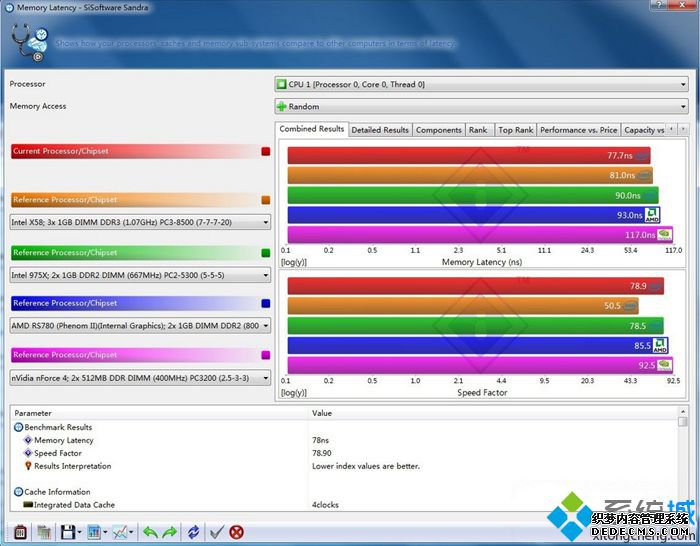Screen dimensions: 700x546
Task: Click the Memory Latency diamond icon
Action: click(28, 440)
